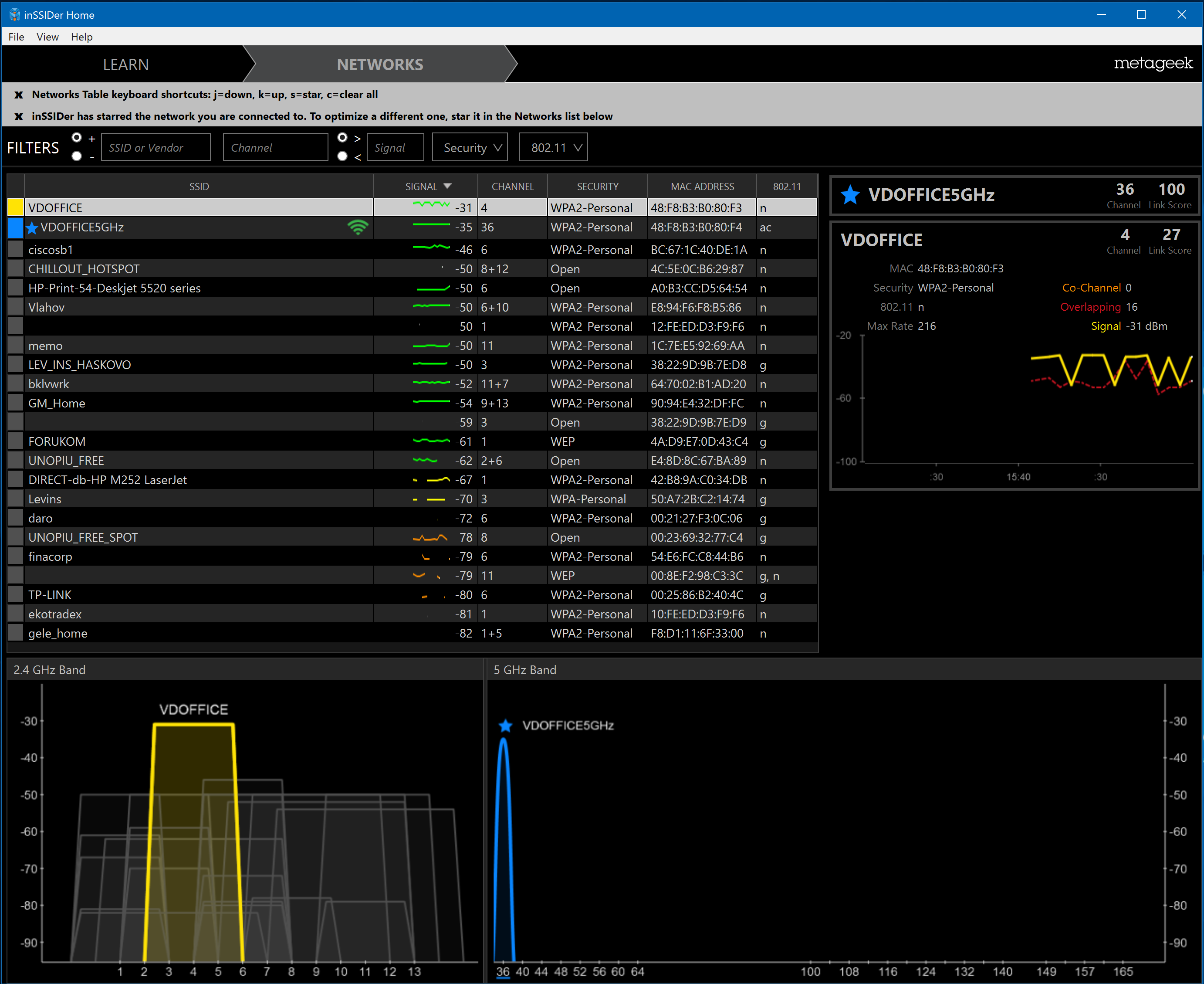Click the Signal filter field
This screenshot has width=1204, height=984.
click(x=396, y=147)
